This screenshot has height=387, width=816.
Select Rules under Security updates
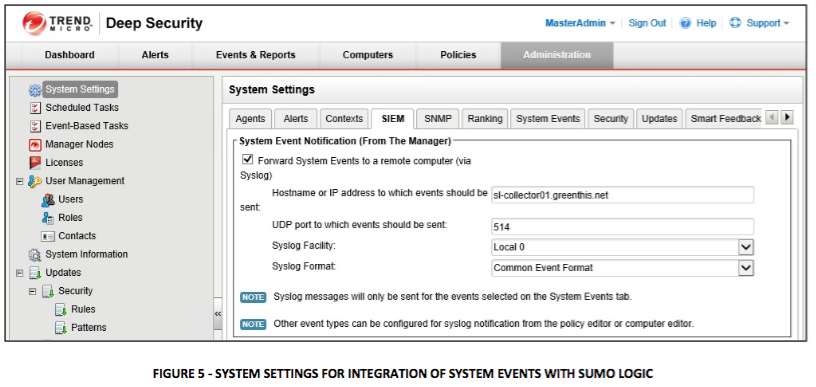point(83,309)
